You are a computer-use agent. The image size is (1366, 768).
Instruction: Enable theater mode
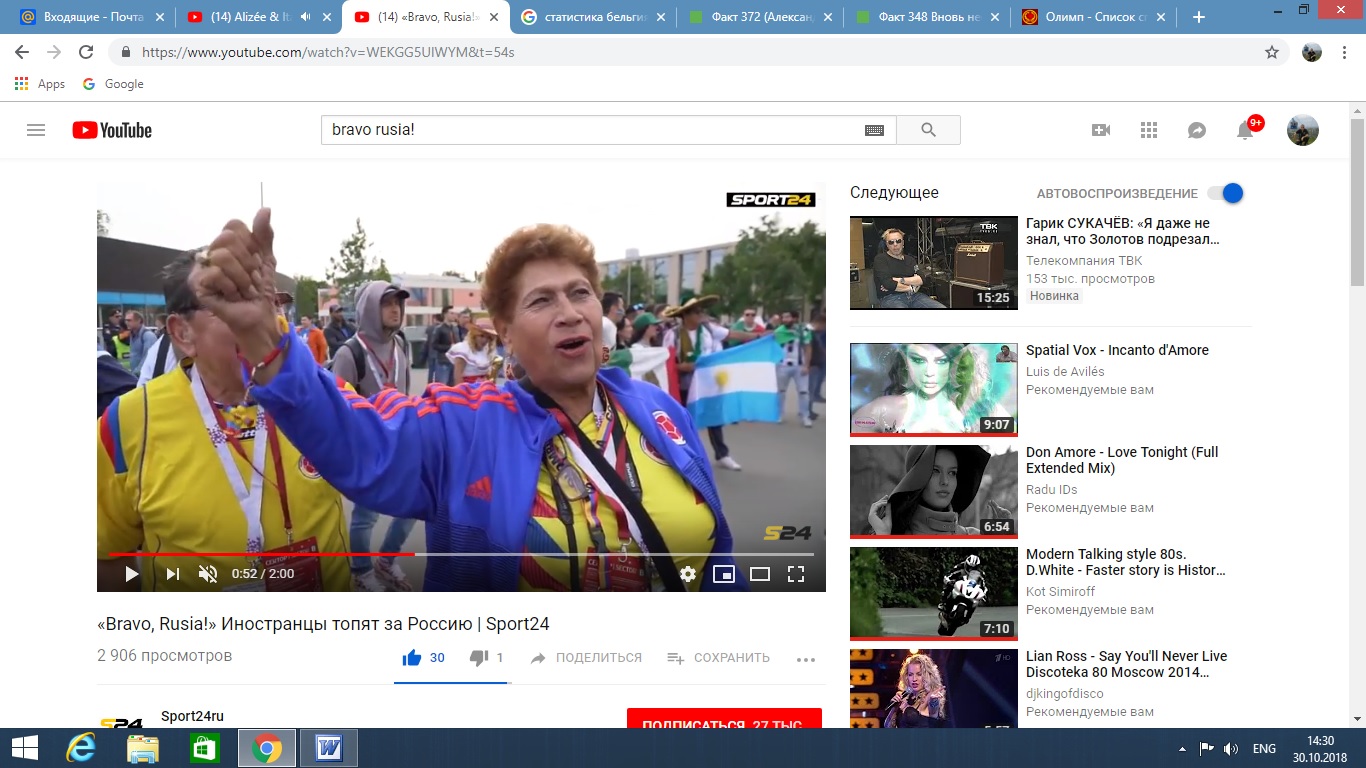[x=760, y=574]
